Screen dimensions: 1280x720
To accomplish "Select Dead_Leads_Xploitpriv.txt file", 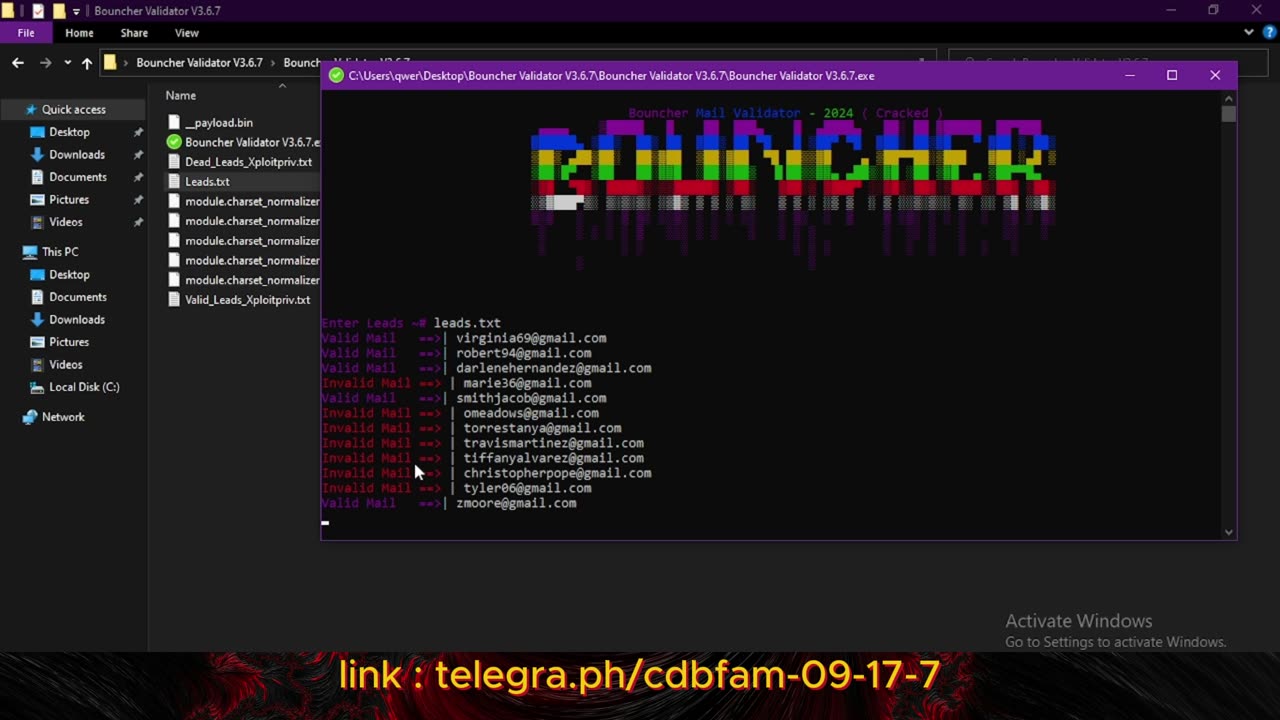I will (x=248, y=162).
